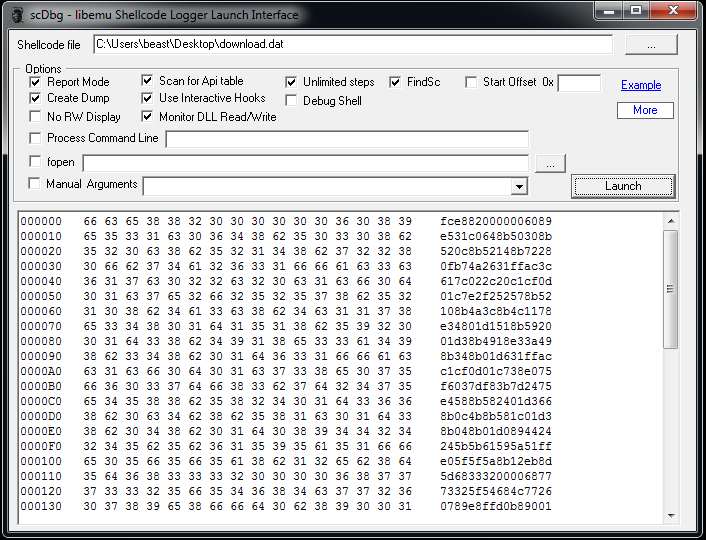Select offset 000100 row label
706x540 pixels.
pyautogui.click(x=41, y=461)
